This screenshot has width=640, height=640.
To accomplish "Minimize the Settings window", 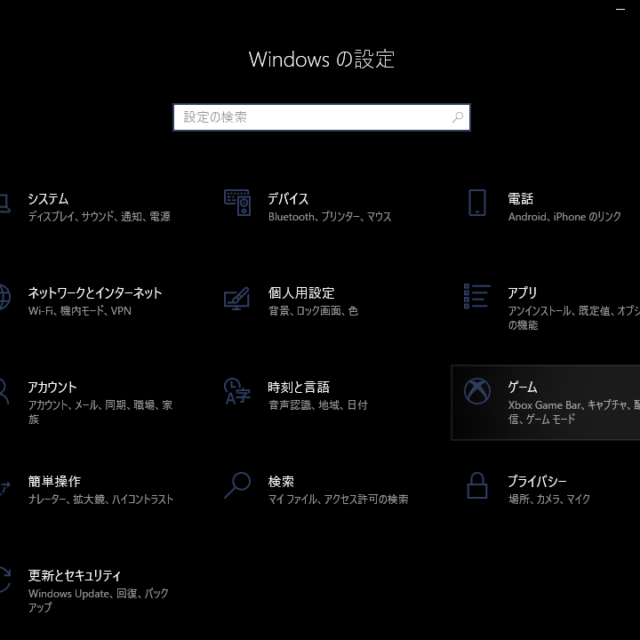I will [620, 9].
